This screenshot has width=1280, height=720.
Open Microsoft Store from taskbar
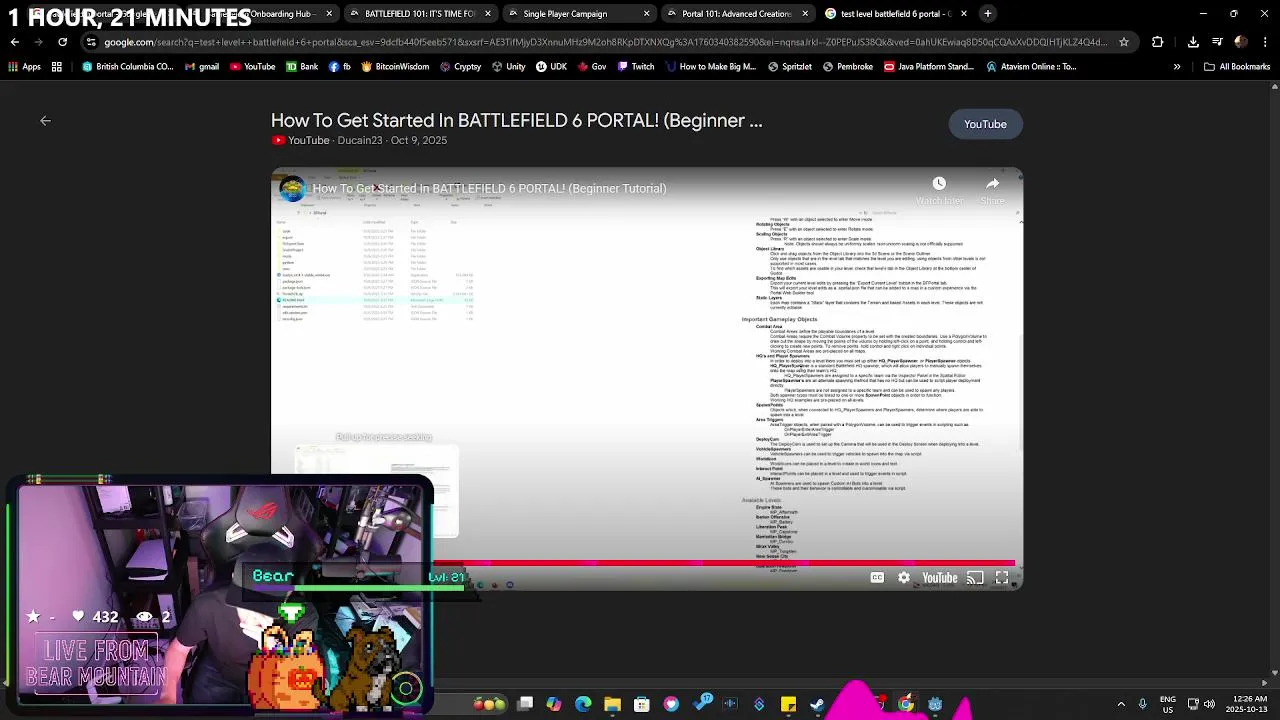pyautogui.click(x=642, y=704)
